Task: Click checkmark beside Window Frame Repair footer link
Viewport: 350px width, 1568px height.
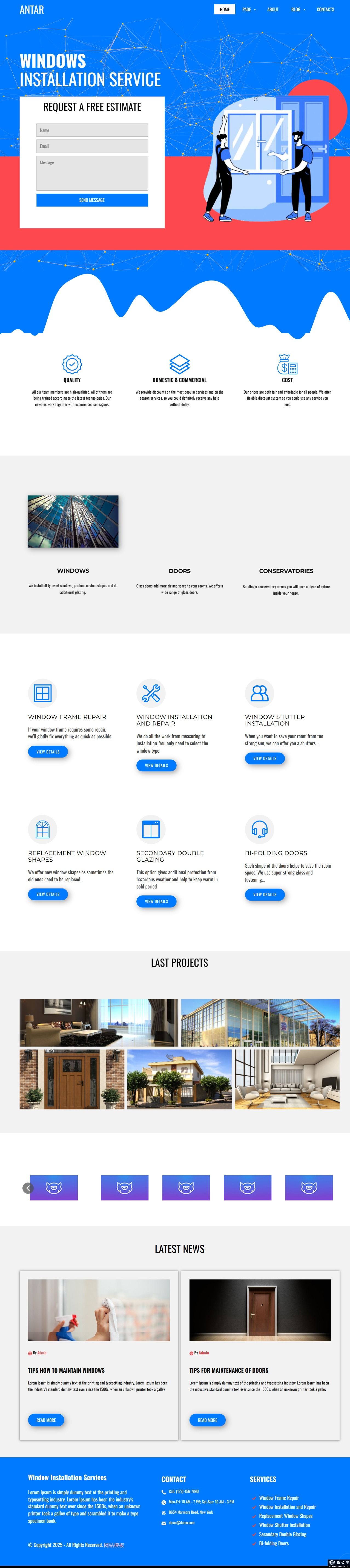Action: tap(254, 1498)
